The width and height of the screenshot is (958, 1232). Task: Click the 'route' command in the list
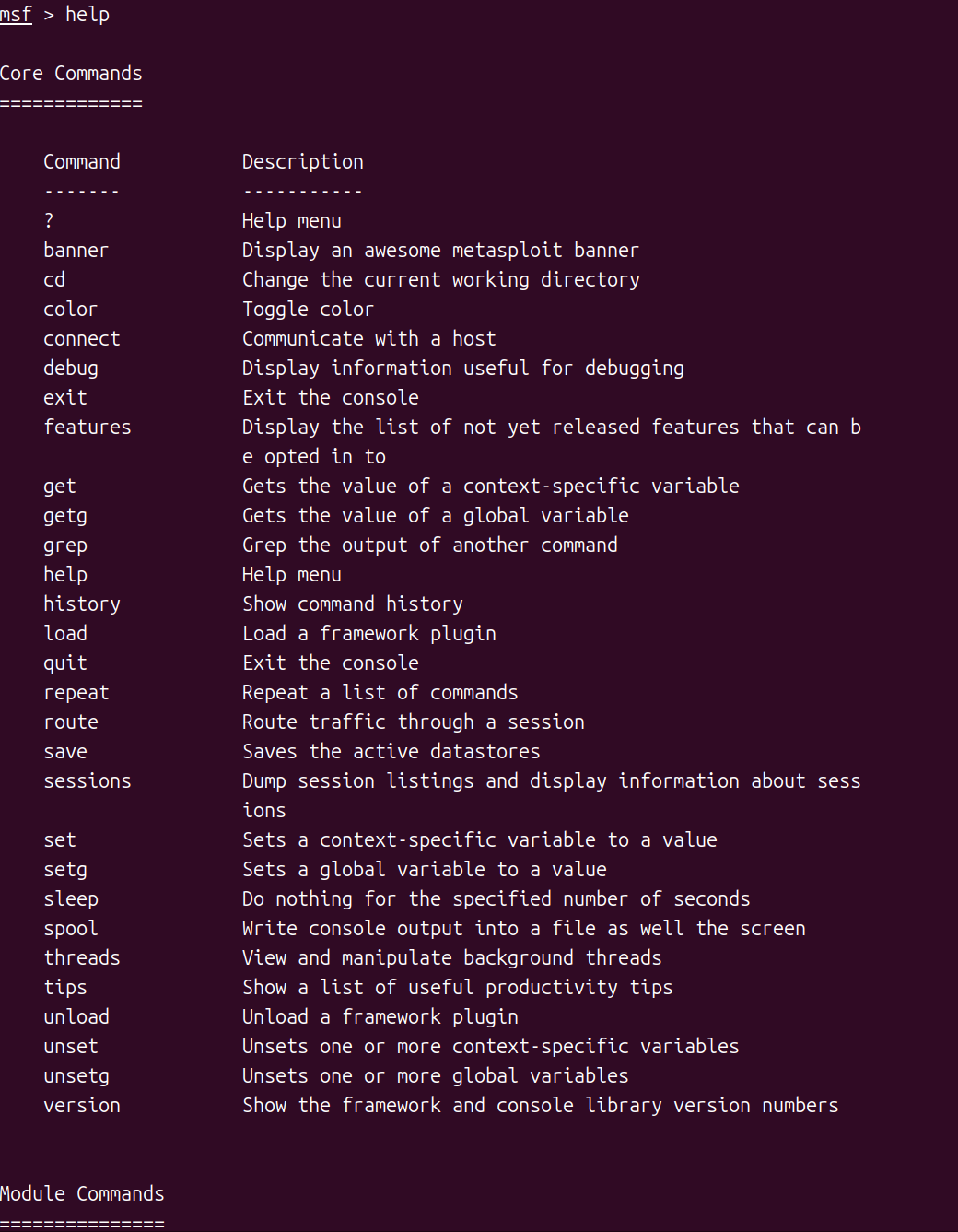[x=71, y=722]
